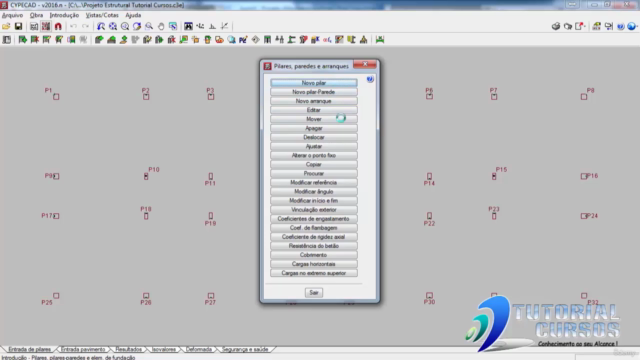Screen dimensions: 640x360
Task: Click Modificar referência button
Action: tap(313, 182)
